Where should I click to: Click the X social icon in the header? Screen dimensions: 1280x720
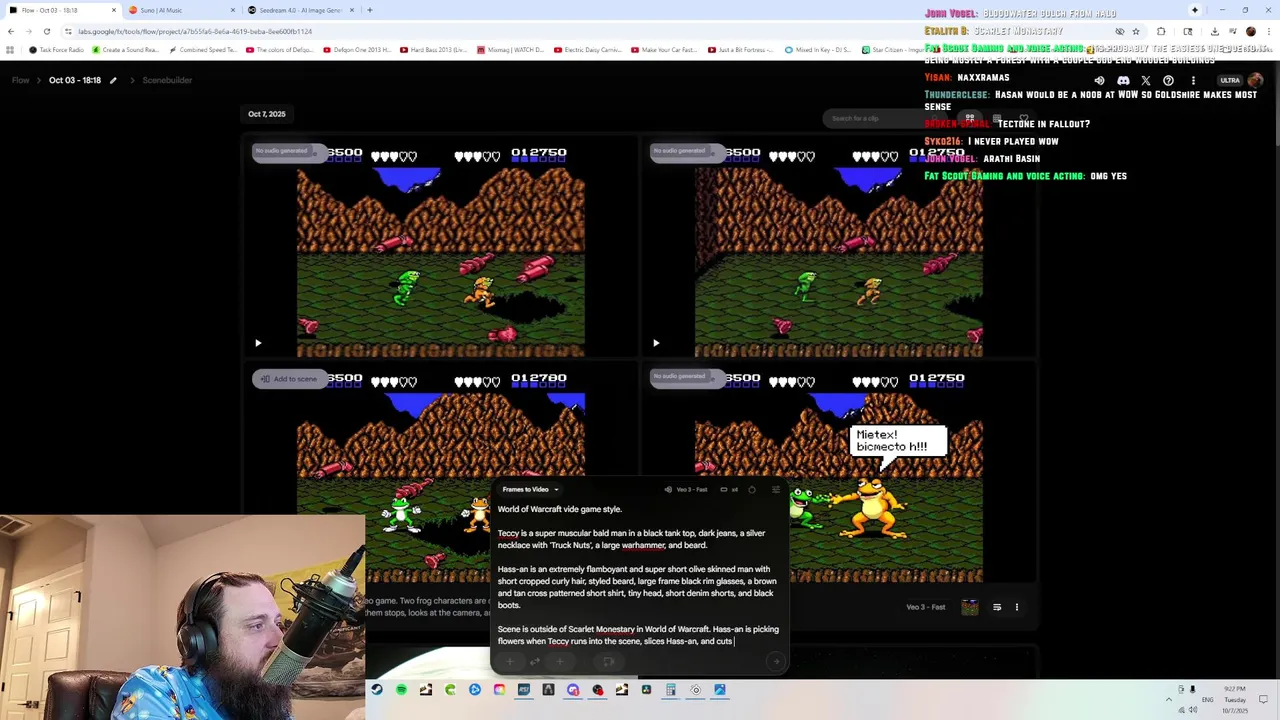[x=1146, y=80]
